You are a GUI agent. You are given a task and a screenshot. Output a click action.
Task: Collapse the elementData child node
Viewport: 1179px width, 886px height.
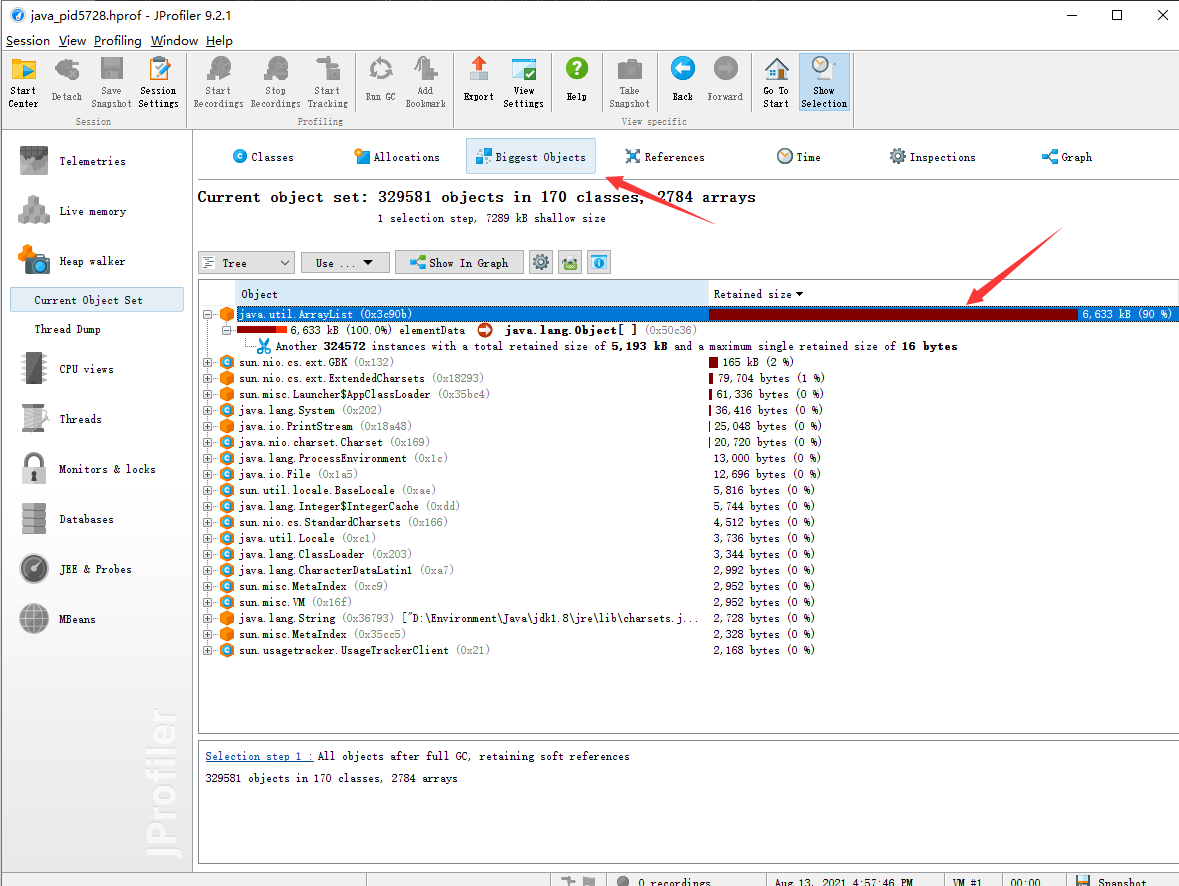tap(226, 330)
